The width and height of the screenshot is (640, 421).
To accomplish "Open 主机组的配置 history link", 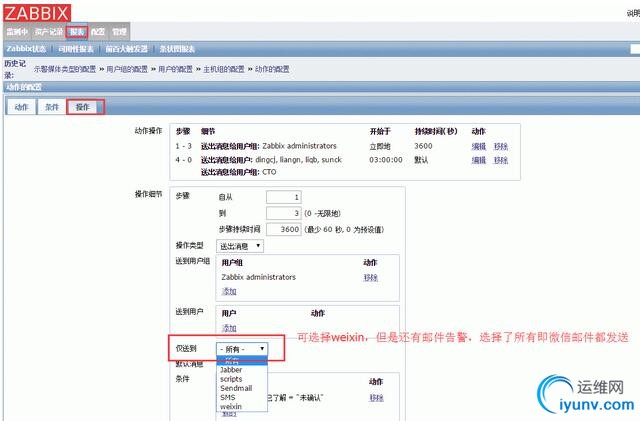I will click(224, 69).
